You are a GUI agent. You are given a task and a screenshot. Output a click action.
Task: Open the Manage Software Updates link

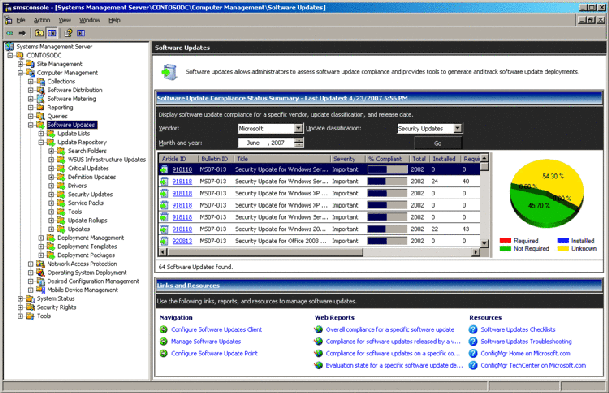(x=206, y=341)
